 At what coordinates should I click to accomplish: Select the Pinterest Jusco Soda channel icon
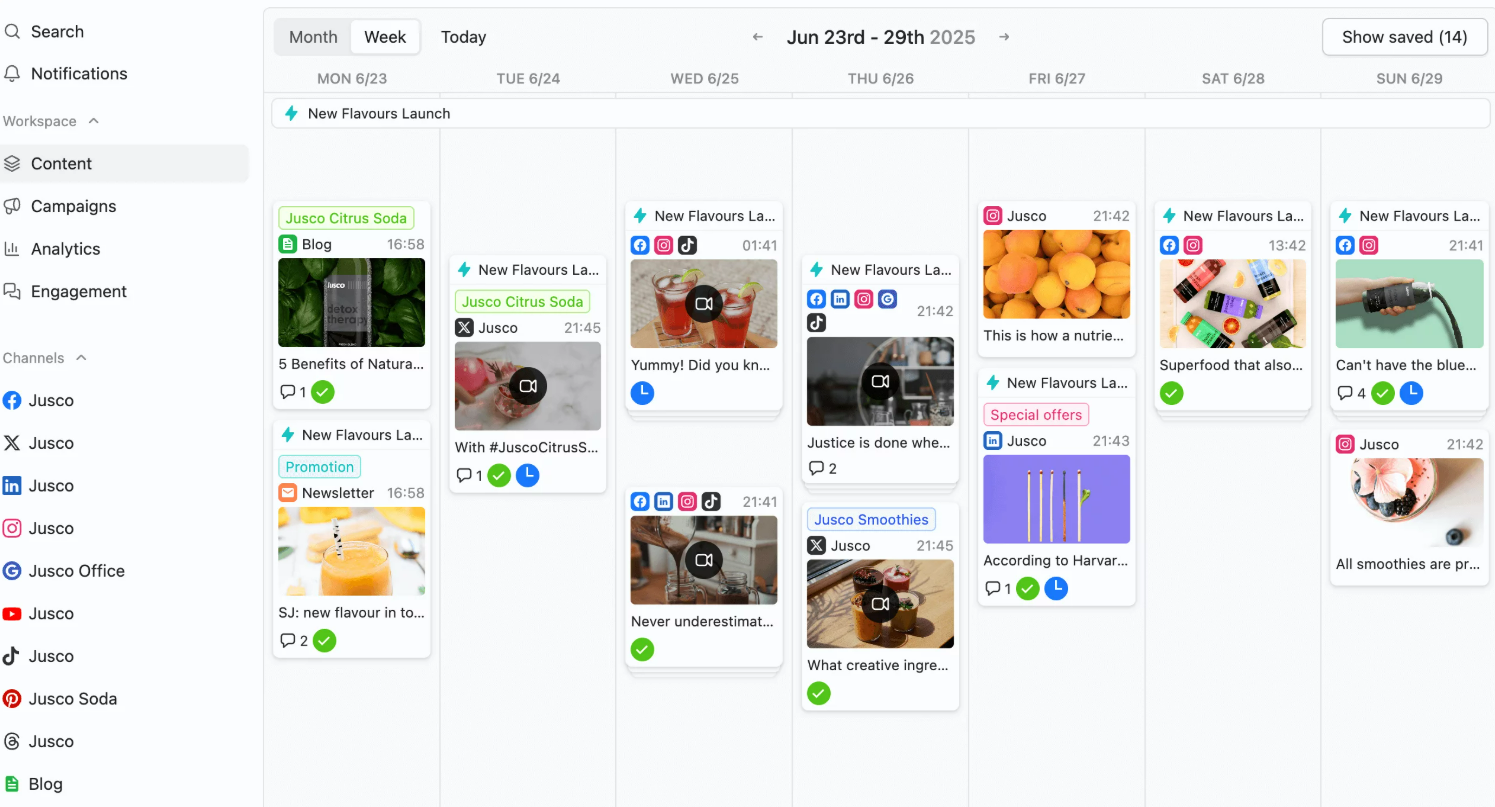click(12, 699)
